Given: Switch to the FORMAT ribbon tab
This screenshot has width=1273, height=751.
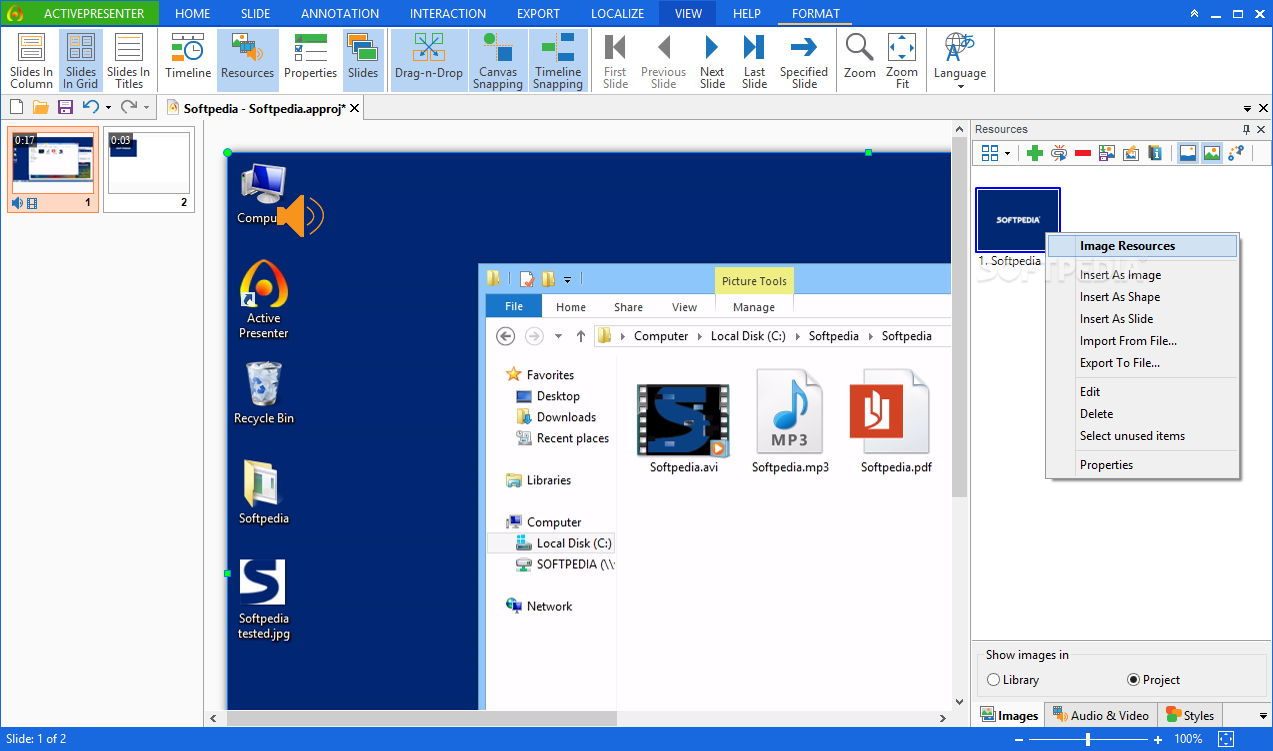Looking at the screenshot, I should coord(816,14).
